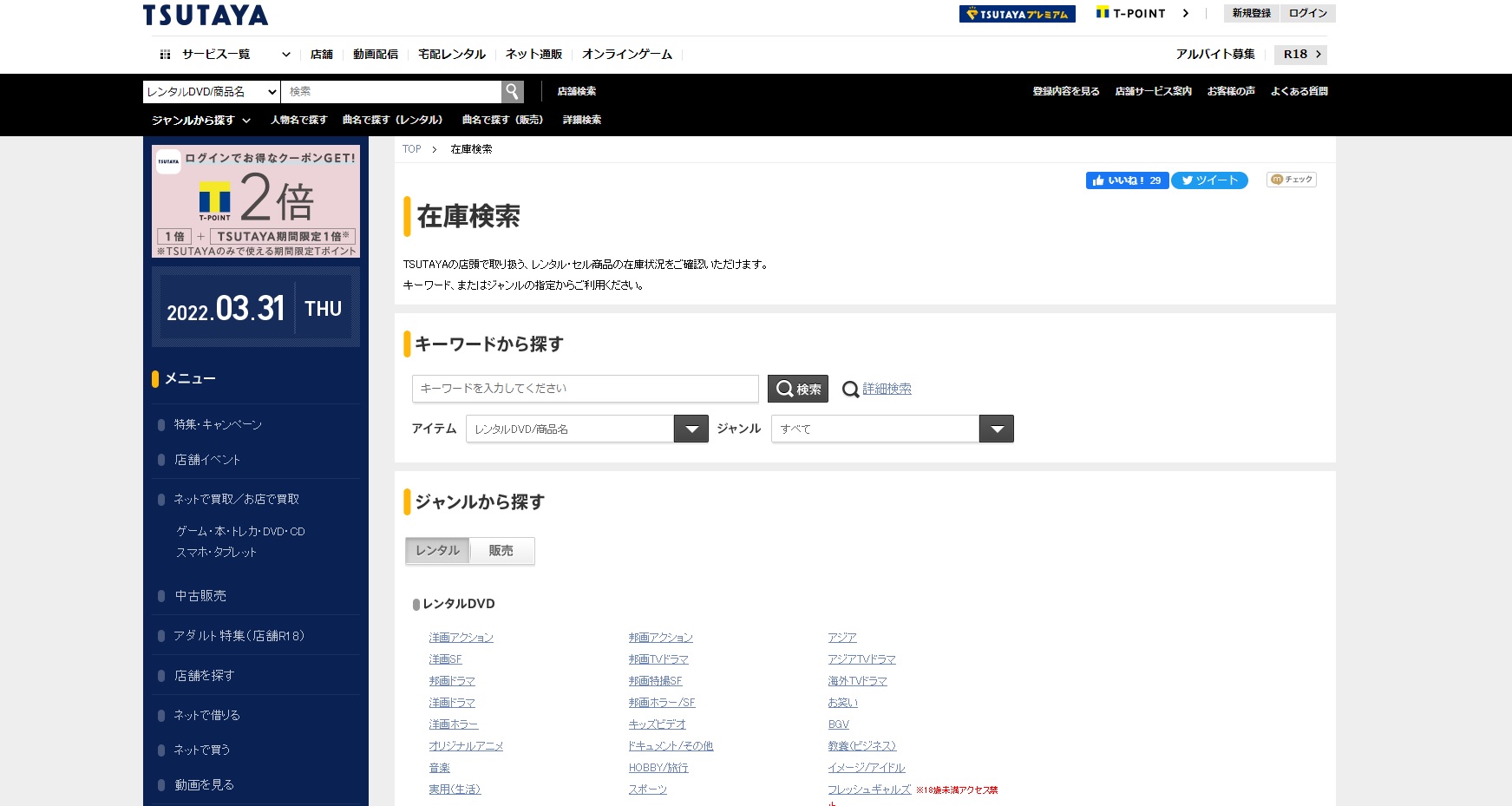This screenshot has height=806, width=1512.
Task: Open the サービス一覧 grid icon menu
Action: click(165, 54)
